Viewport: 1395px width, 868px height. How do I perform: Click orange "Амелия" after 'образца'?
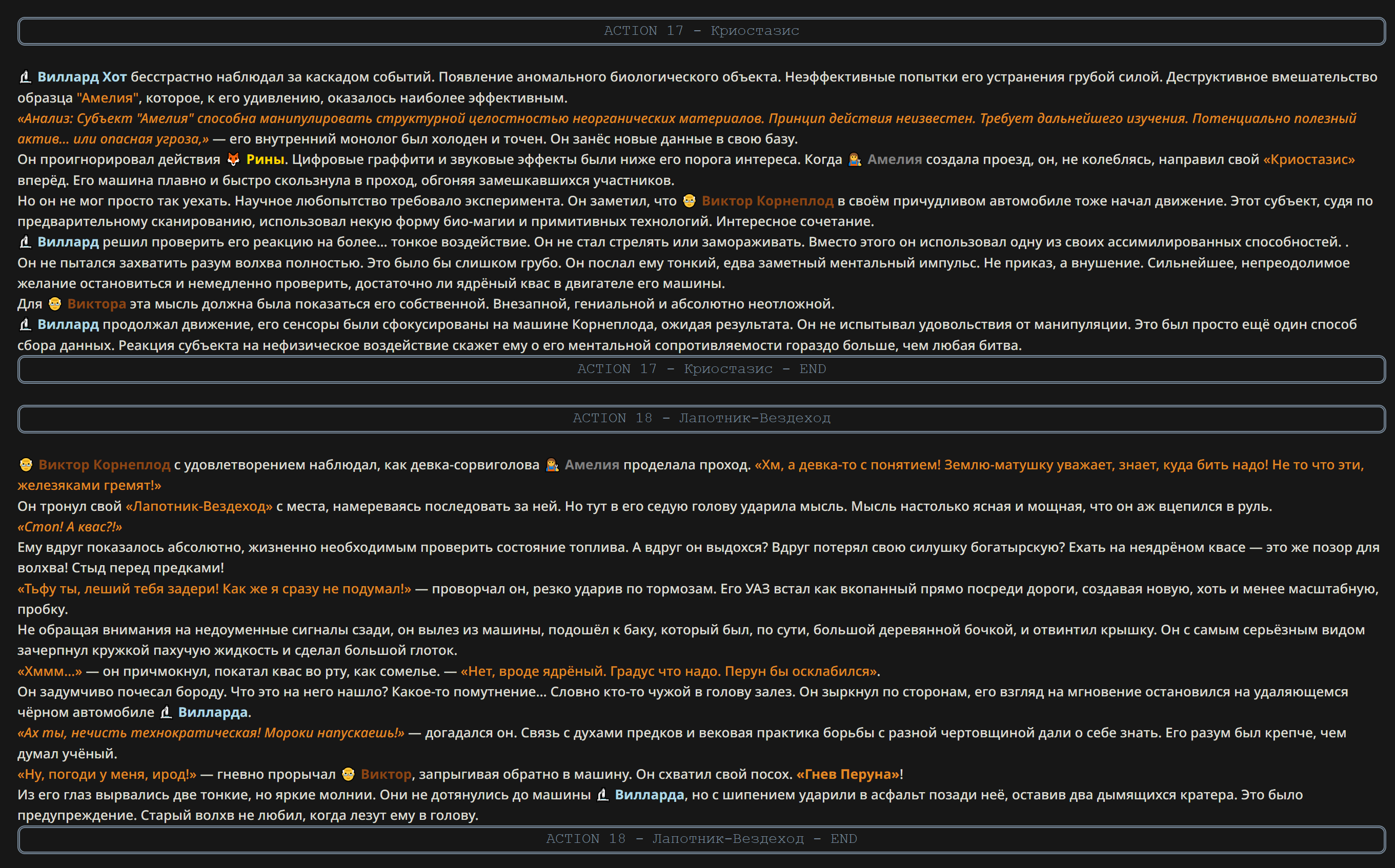point(107,97)
